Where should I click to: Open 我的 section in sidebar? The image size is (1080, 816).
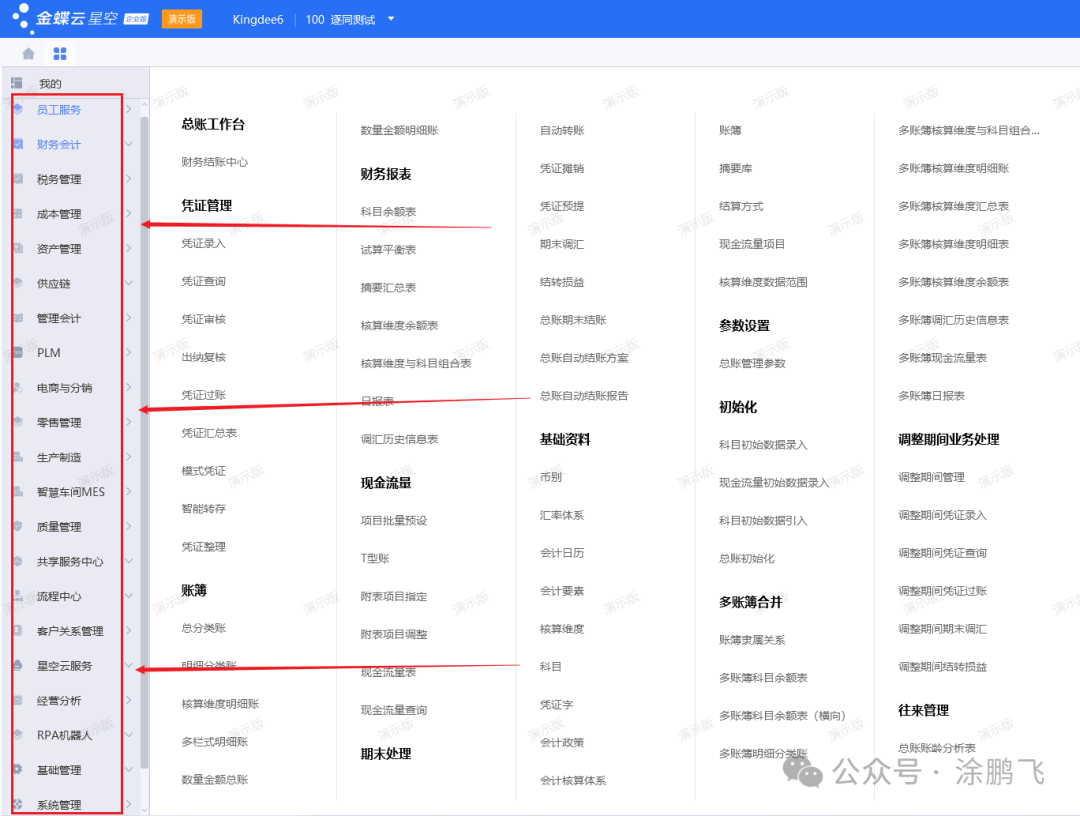click(49, 84)
